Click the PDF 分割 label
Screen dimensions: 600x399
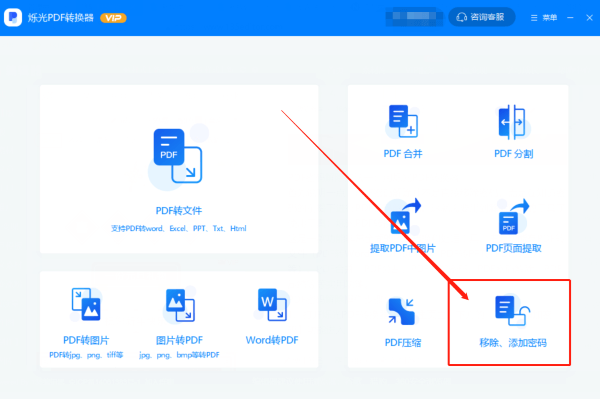pos(514,154)
